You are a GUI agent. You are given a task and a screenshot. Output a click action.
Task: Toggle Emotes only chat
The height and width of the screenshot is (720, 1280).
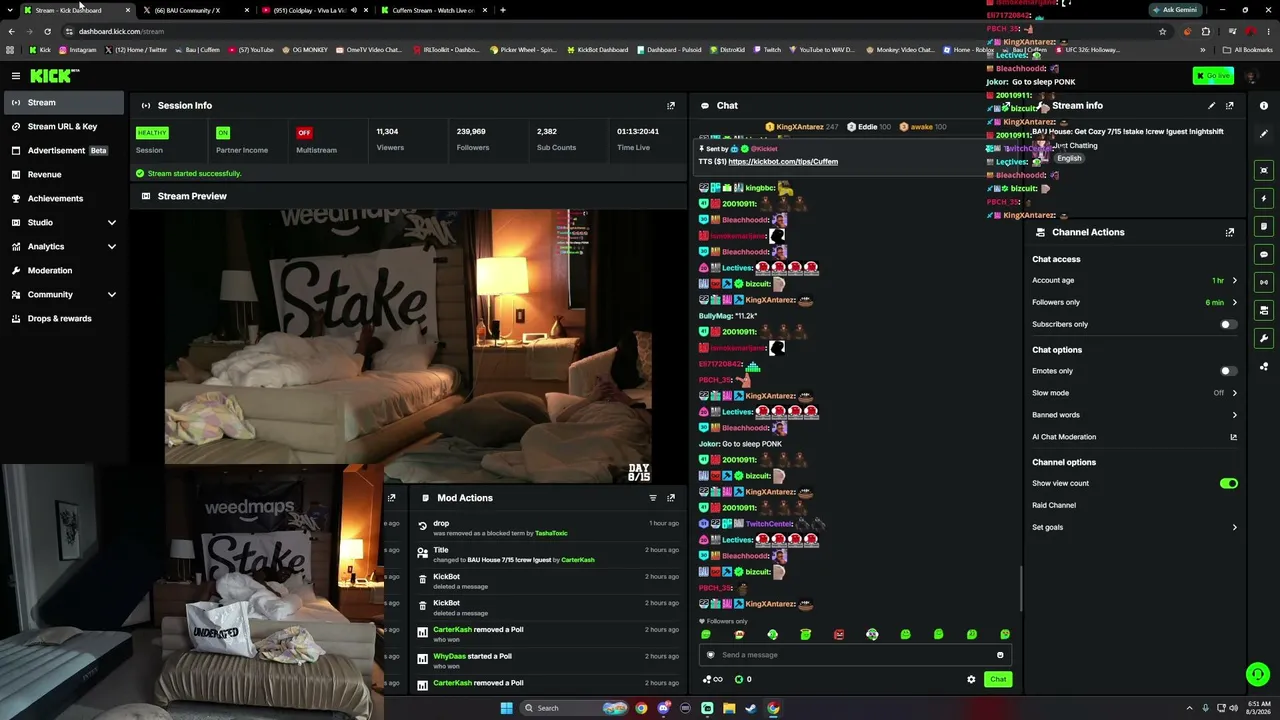pos(1228,371)
